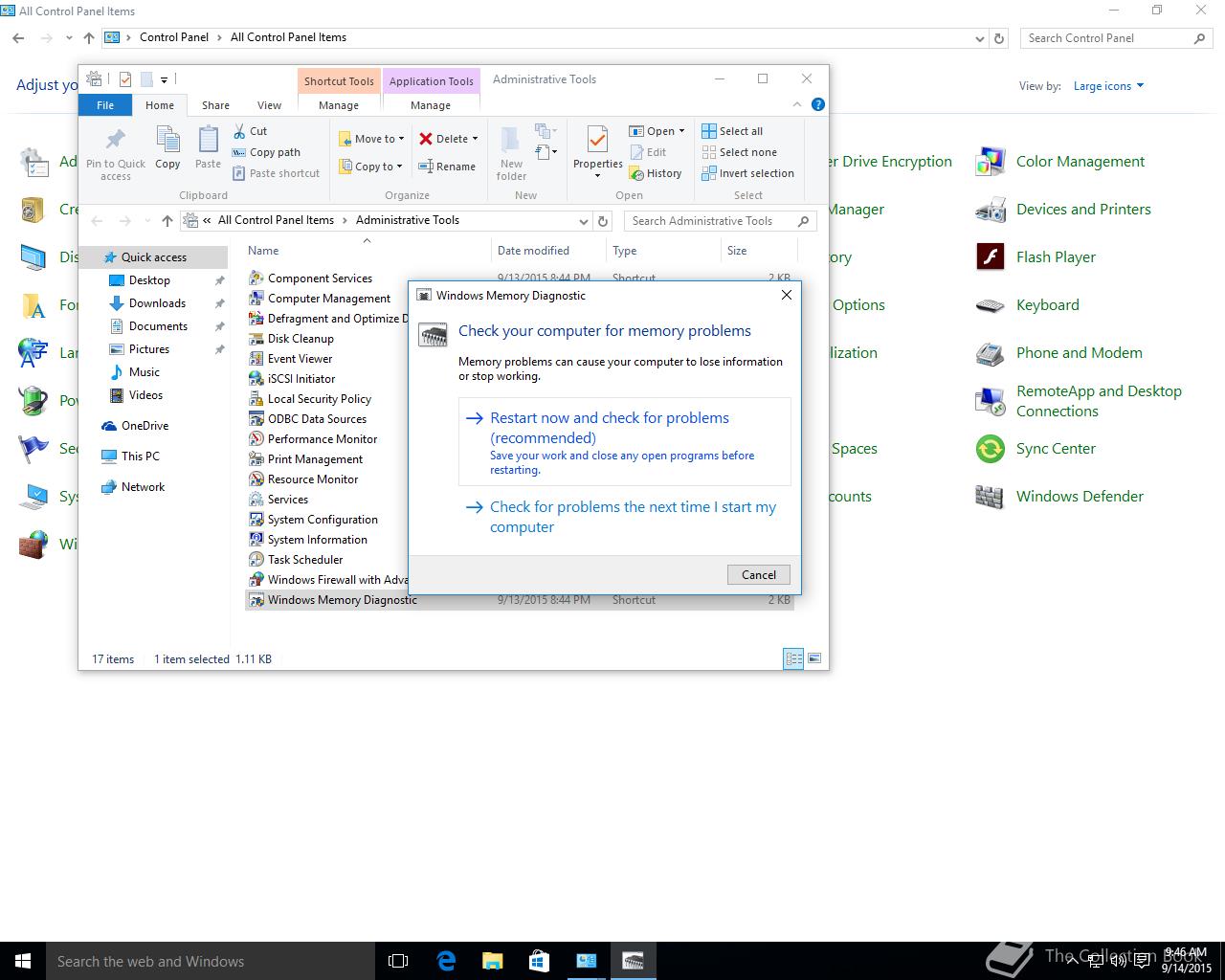Click the Cut scissors command
The height and width of the screenshot is (980, 1225).
pyautogui.click(x=251, y=131)
